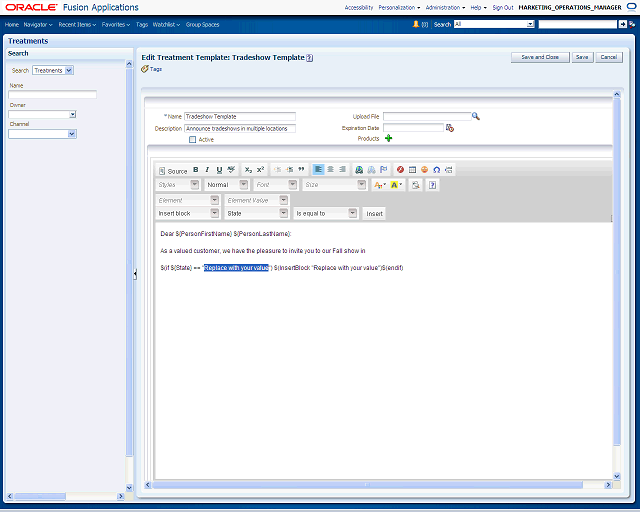
Task: Open text color picker
Action: click(380, 185)
